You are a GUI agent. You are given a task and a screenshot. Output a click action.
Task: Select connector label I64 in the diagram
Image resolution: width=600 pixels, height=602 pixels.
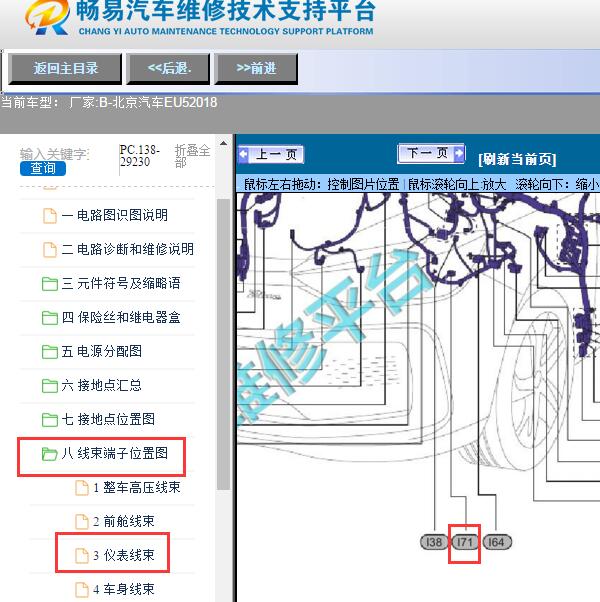[x=497, y=542]
